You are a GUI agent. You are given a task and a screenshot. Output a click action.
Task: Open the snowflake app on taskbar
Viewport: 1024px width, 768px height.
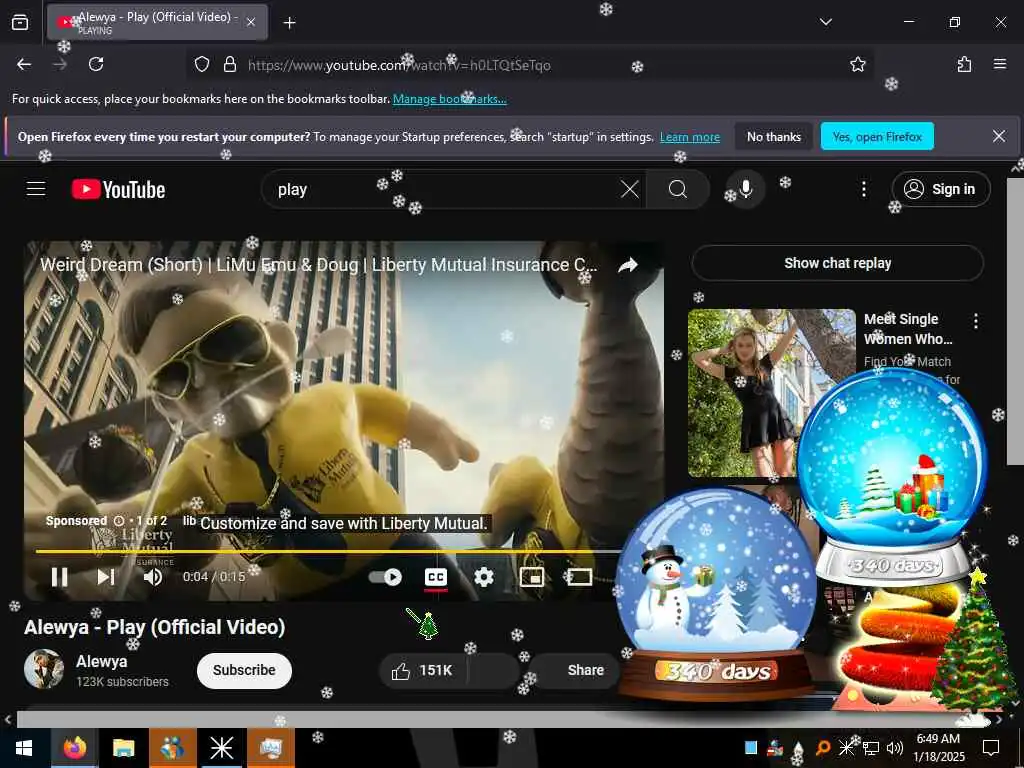coord(221,748)
